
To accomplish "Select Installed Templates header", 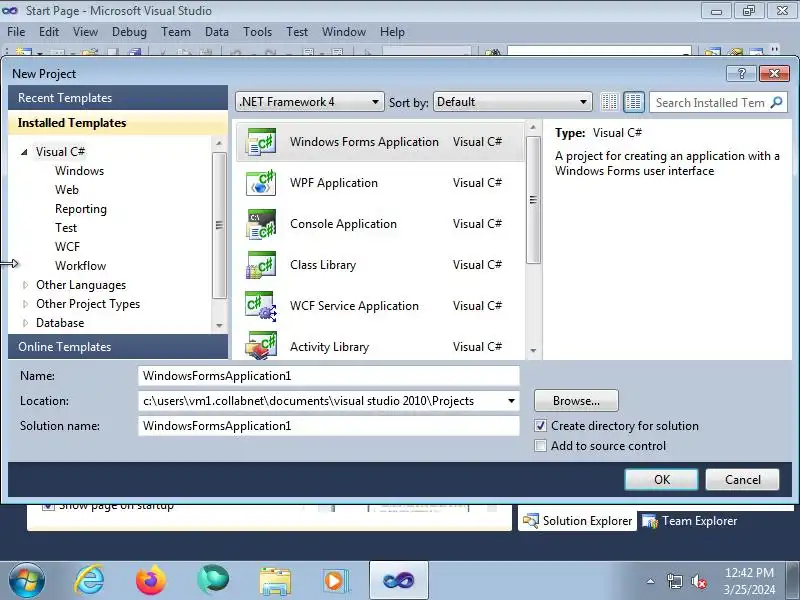I will point(118,123).
